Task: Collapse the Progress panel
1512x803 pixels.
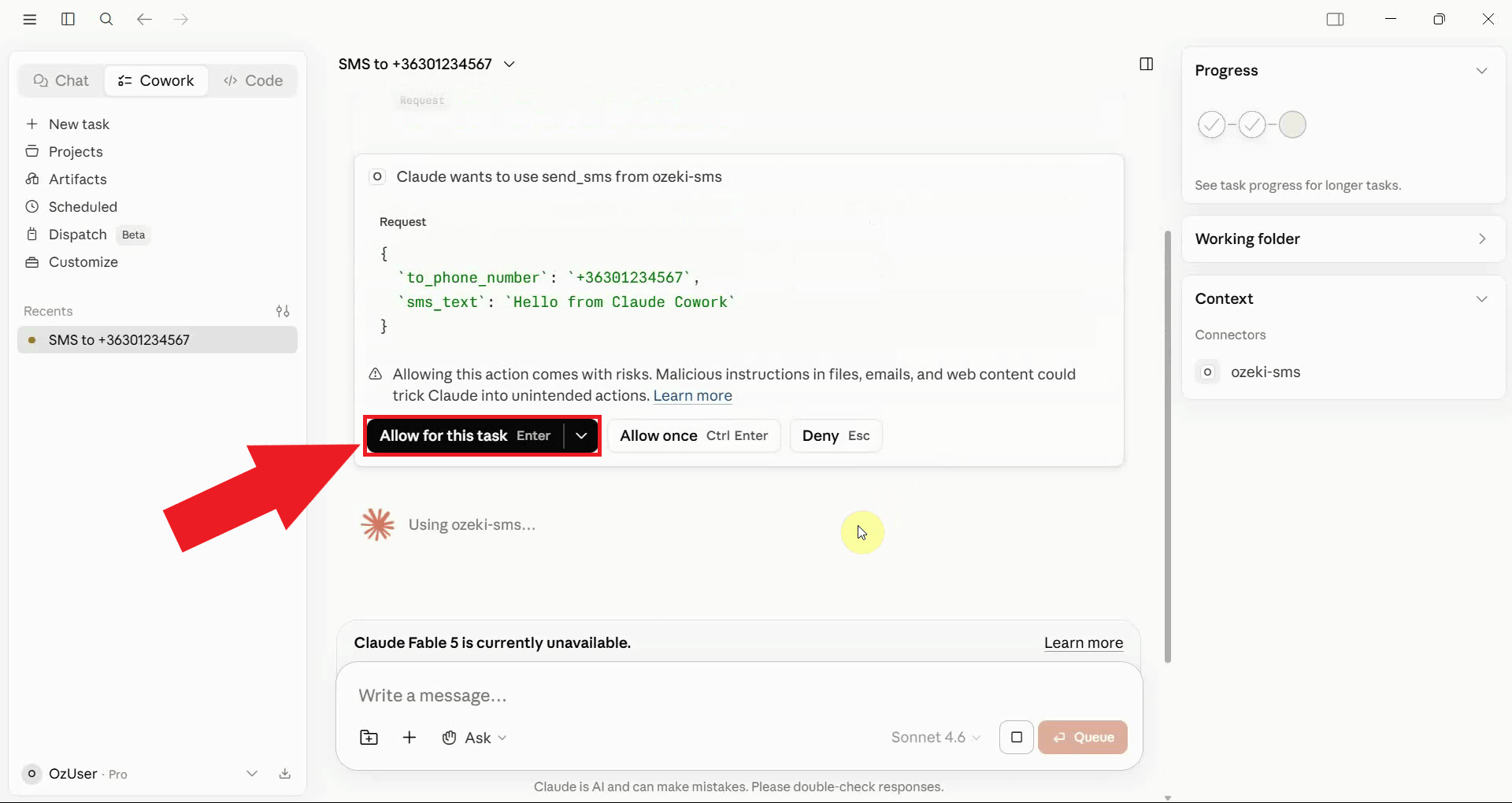Action: [1481, 71]
